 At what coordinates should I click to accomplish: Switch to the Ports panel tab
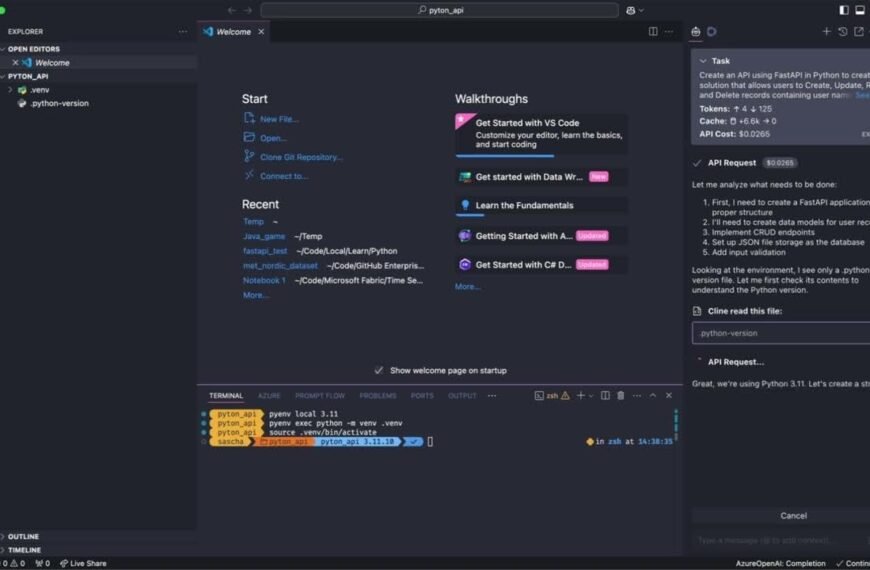422,396
